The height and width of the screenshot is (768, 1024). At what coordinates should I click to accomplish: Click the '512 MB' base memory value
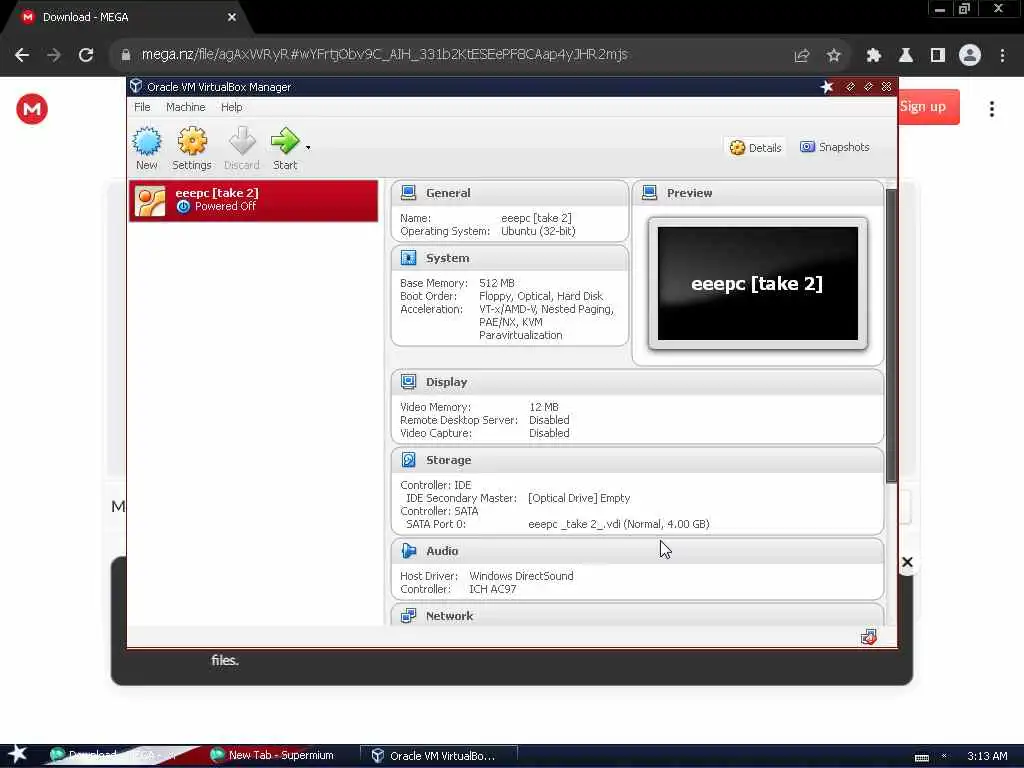[x=497, y=283]
